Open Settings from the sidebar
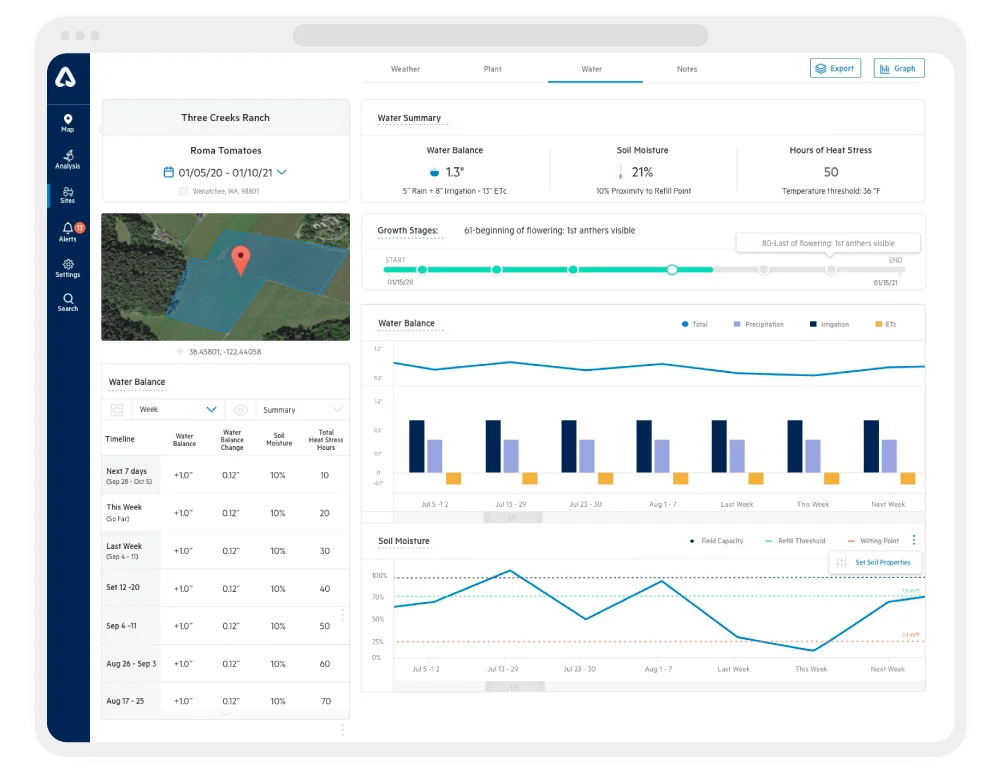The image size is (1001, 780). [68, 268]
